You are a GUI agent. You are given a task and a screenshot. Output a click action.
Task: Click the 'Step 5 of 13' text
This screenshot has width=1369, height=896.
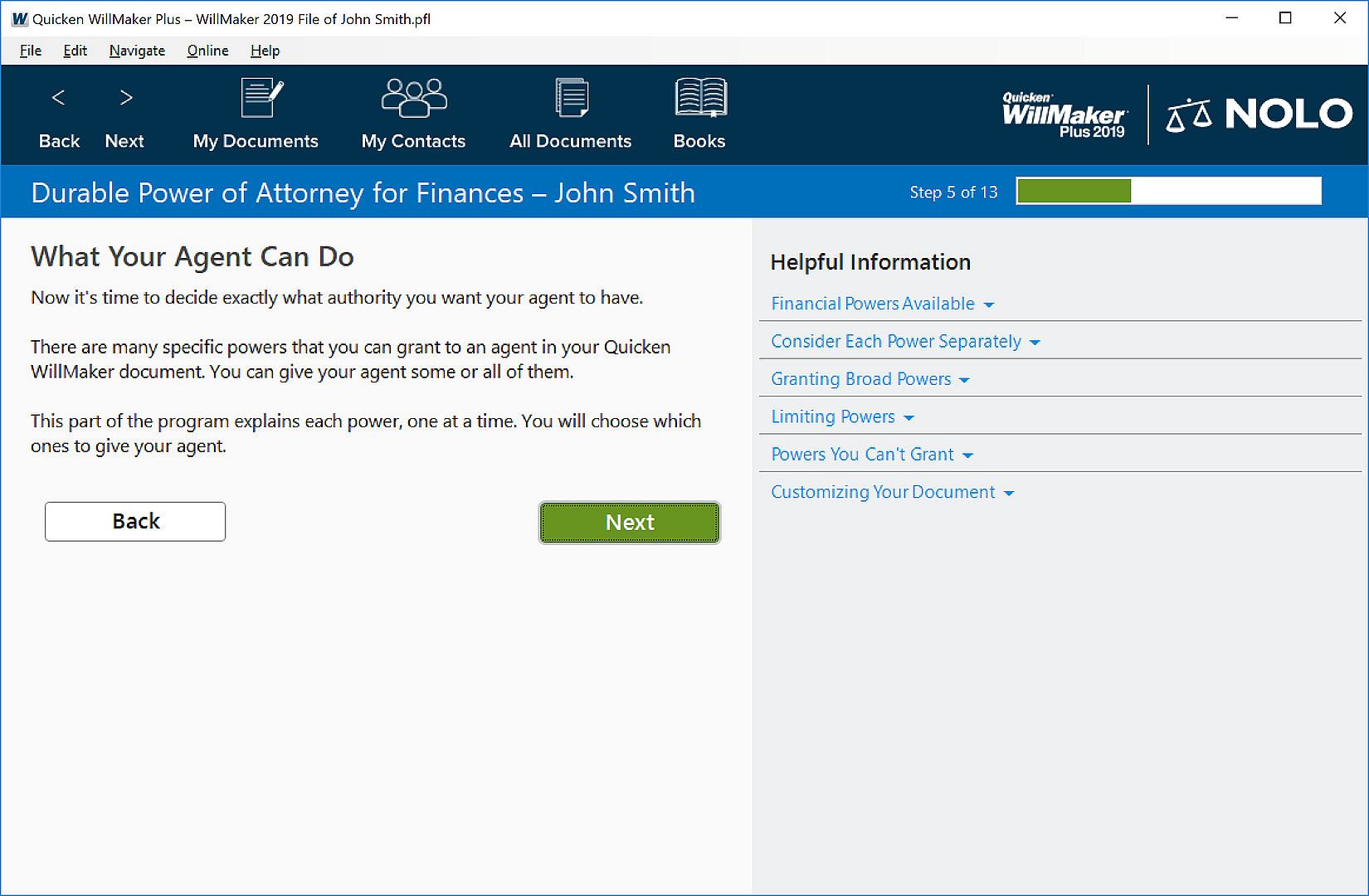(x=953, y=192)
